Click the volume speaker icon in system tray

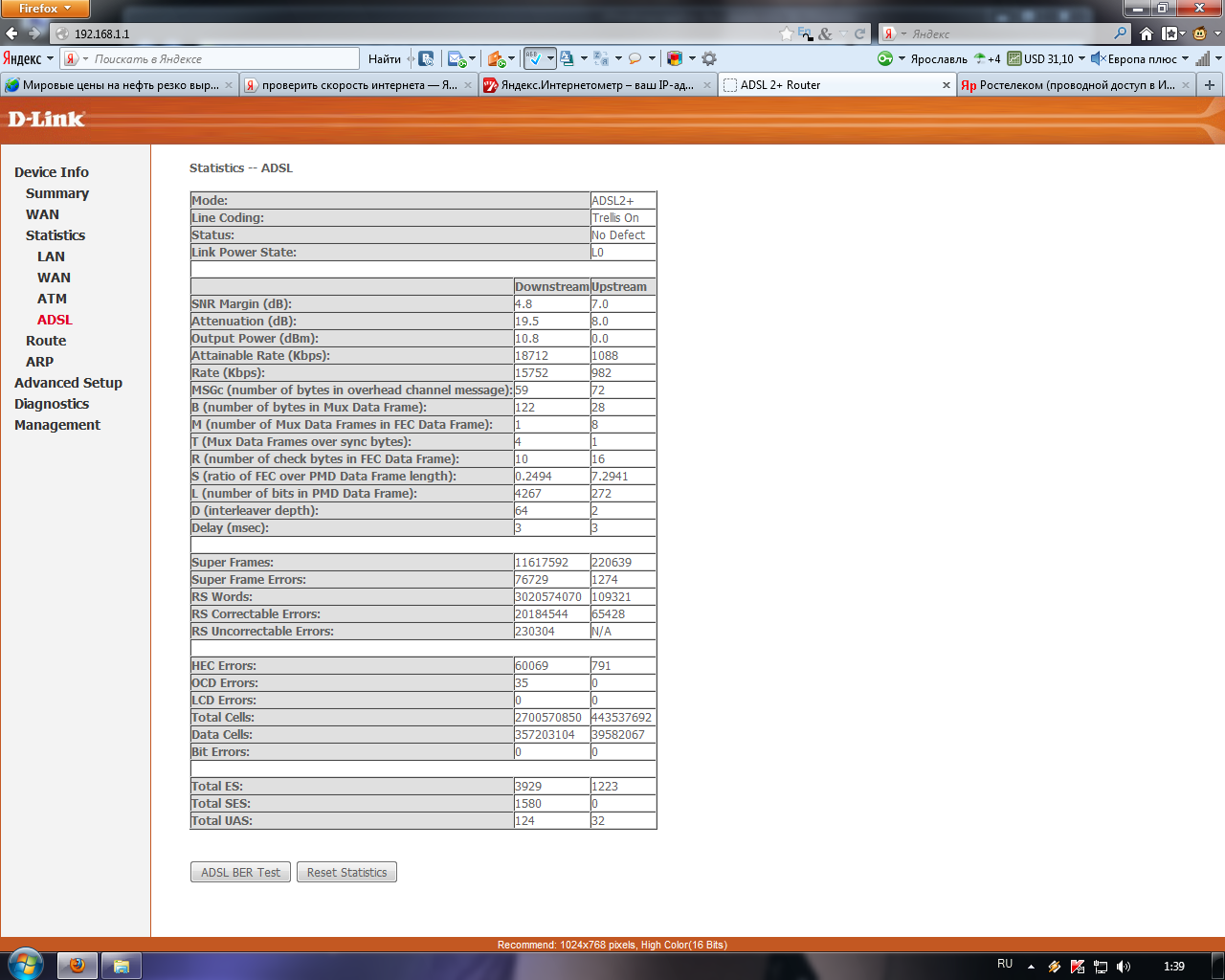coord(1124,967)
